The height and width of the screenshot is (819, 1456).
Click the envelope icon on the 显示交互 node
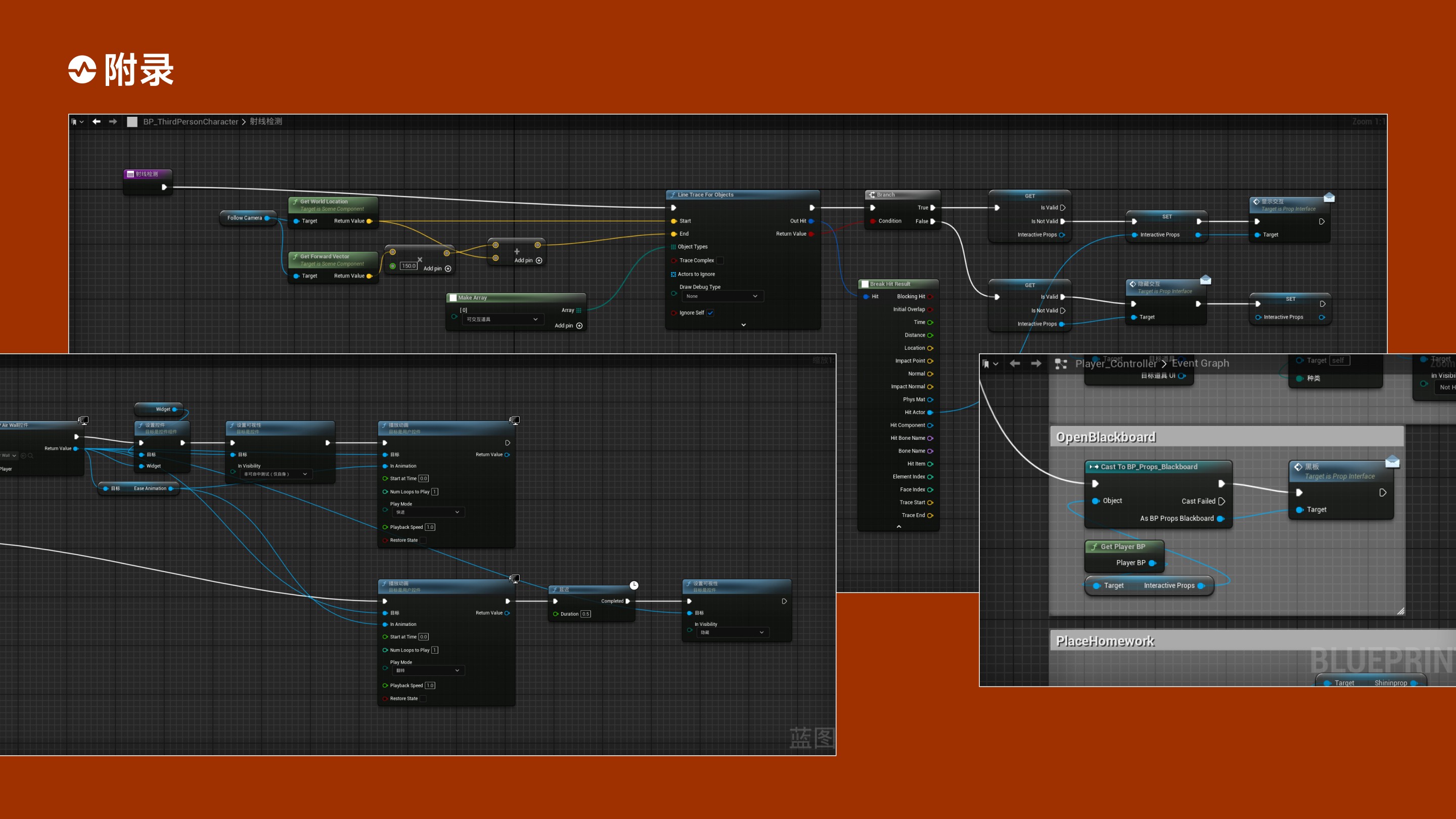[x=1330, y=197]
